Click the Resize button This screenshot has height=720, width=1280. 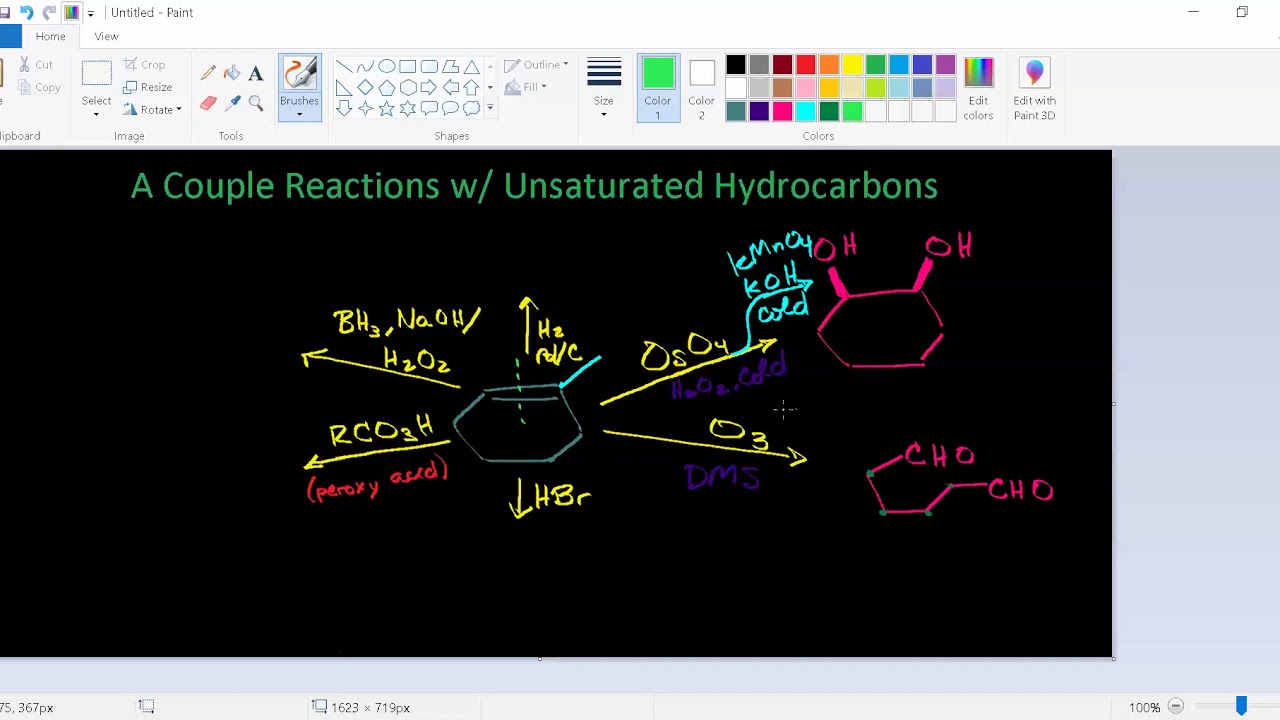pos(147,87)
